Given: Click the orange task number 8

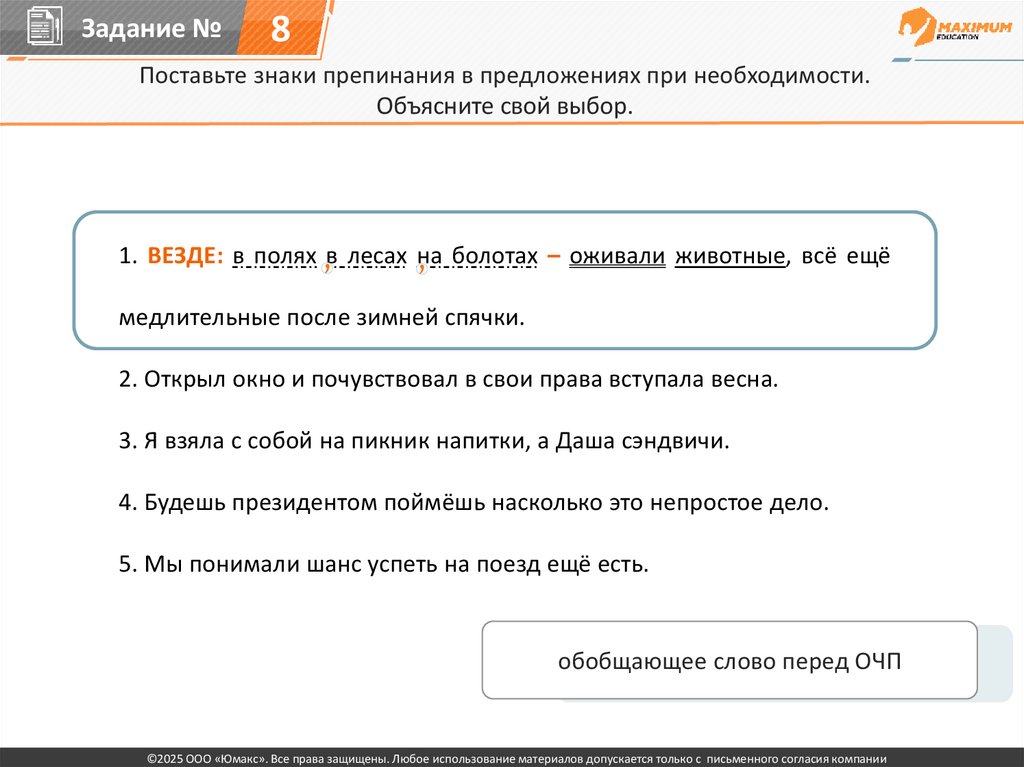Looking at the screenshot, I should pyautogui.click(x=280, y=29).
